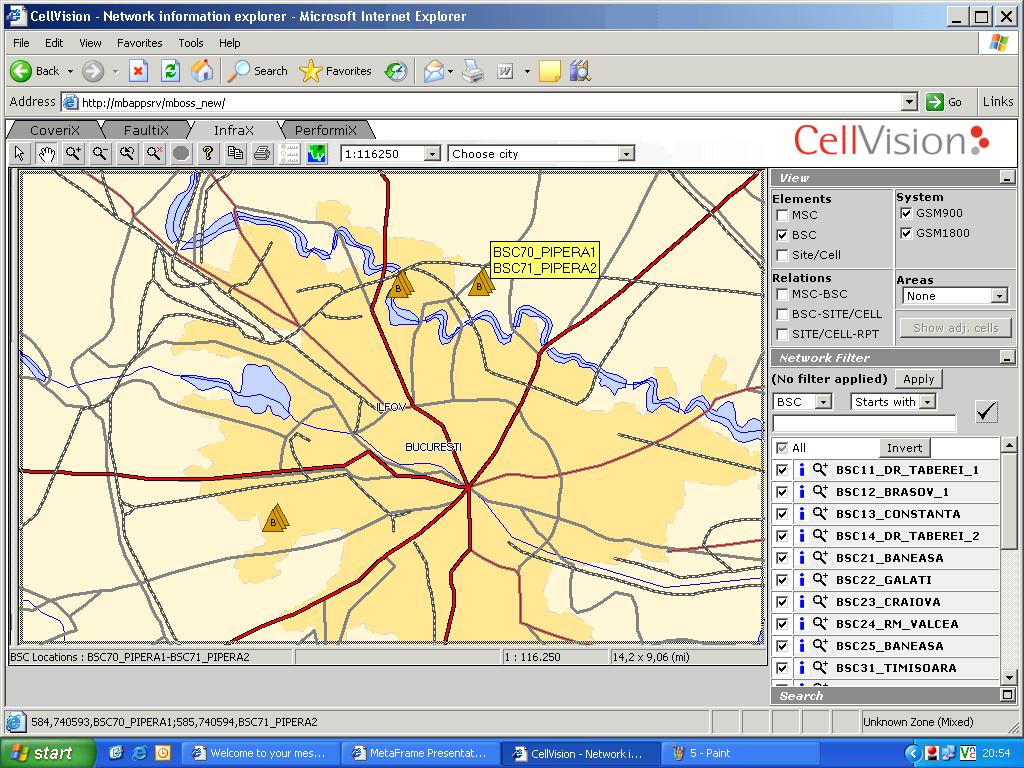Select the arrow pointer tool

(x=20, y=153)
